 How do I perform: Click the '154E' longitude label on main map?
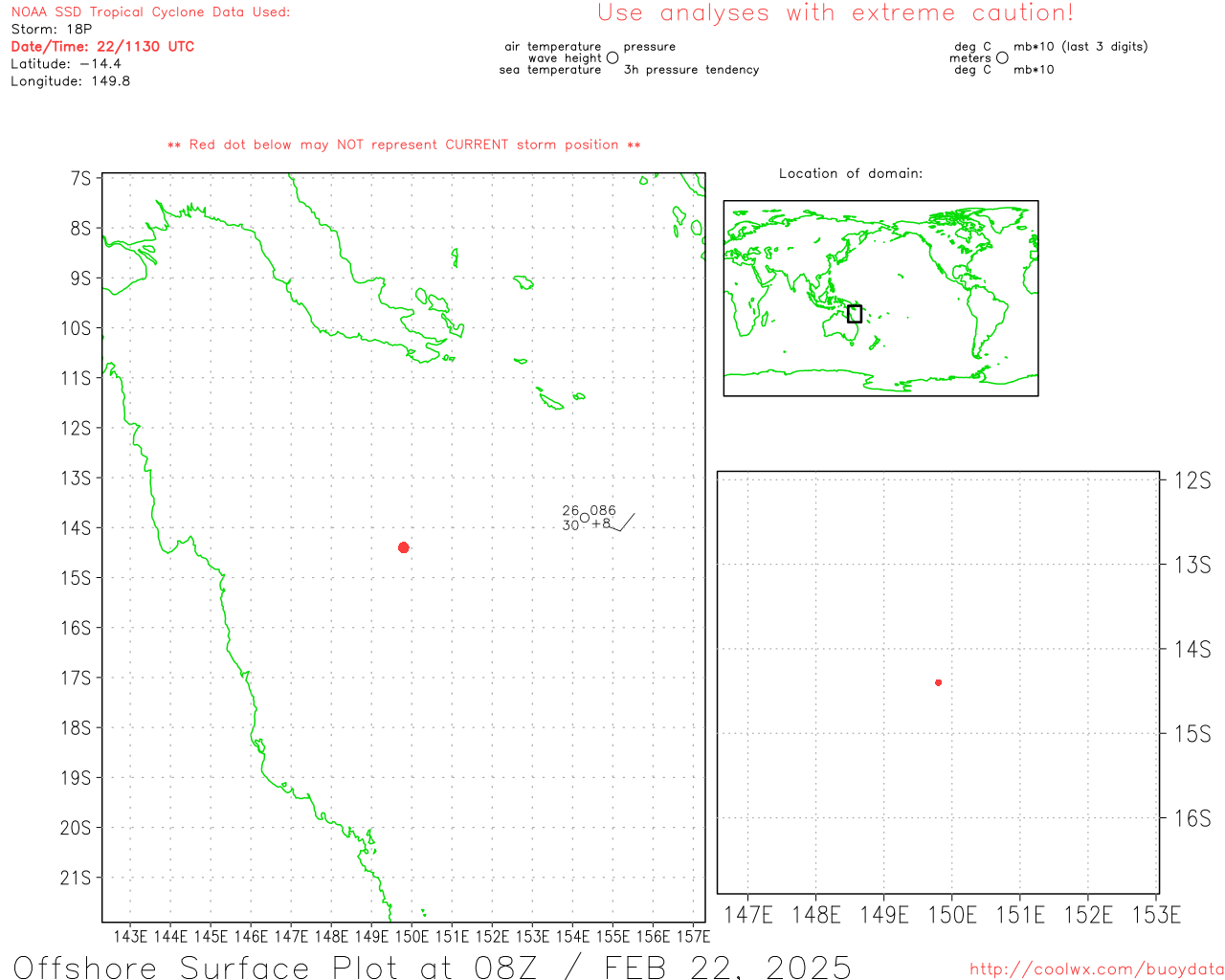pos(573,936)
